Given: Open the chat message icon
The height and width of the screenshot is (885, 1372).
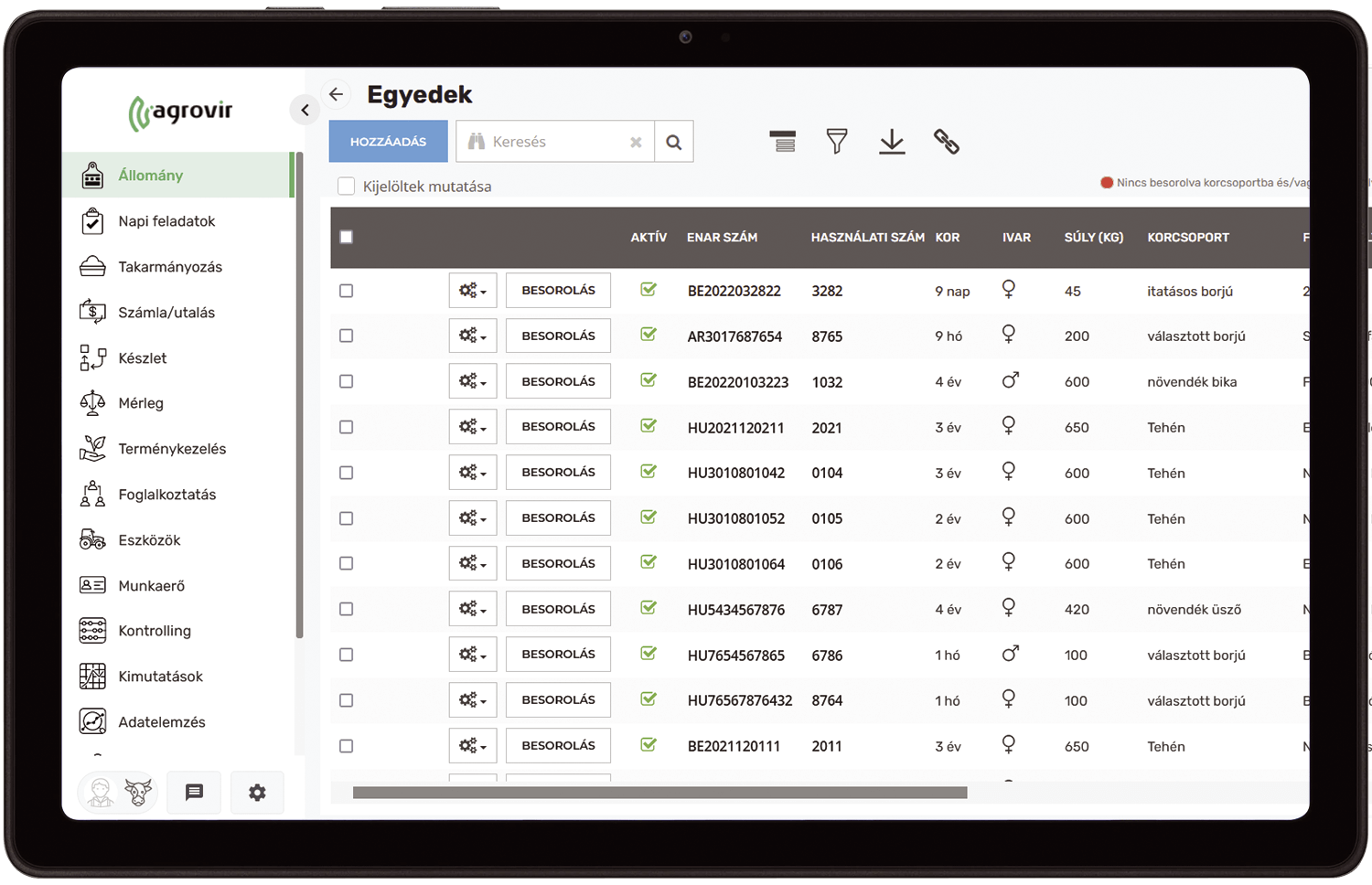Looking at the screenshot, I should [194, 792].
